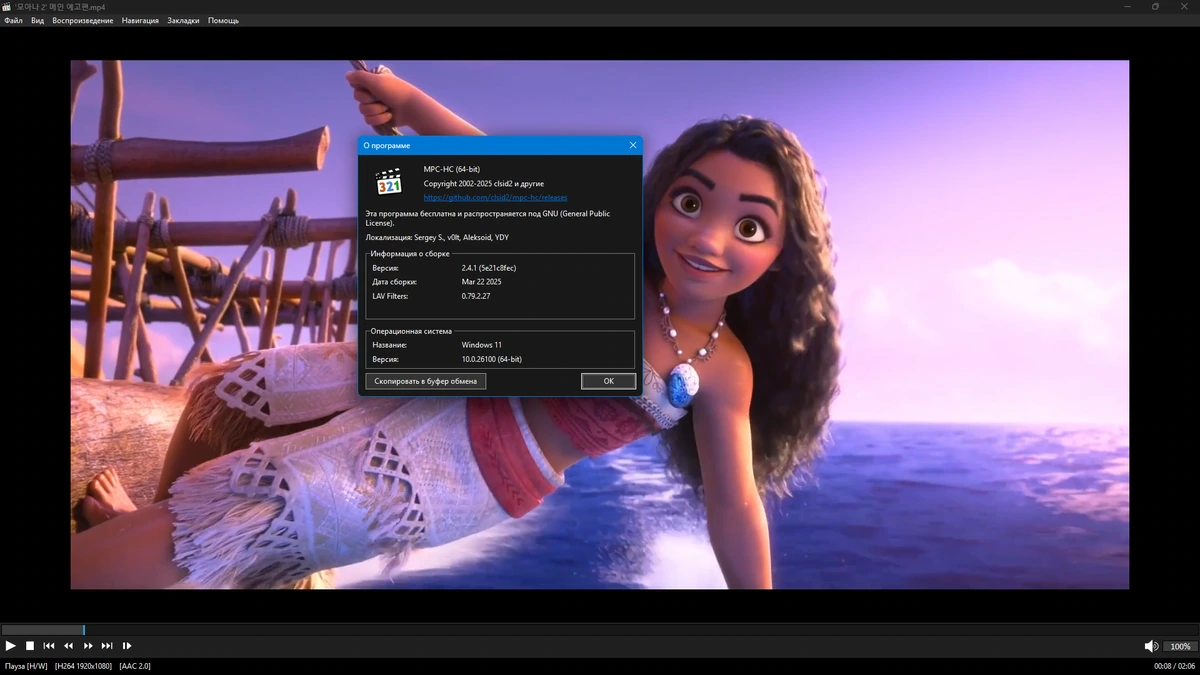Screen dimensions: 1200x675
Task: Stop playback with the square Stop button
Action: tap(30, 646)
